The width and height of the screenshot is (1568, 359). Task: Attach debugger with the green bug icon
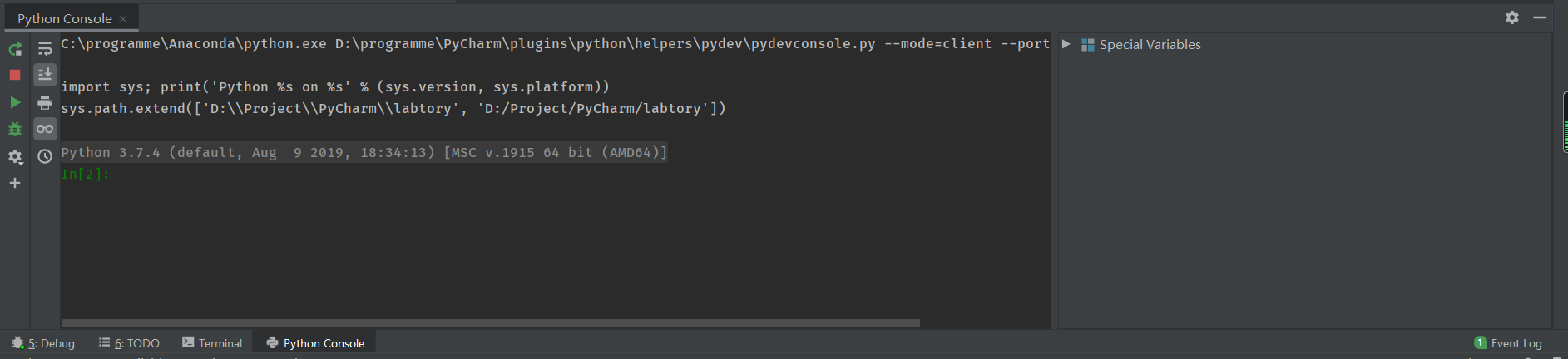pyautogui.click(x=15, y=129)
